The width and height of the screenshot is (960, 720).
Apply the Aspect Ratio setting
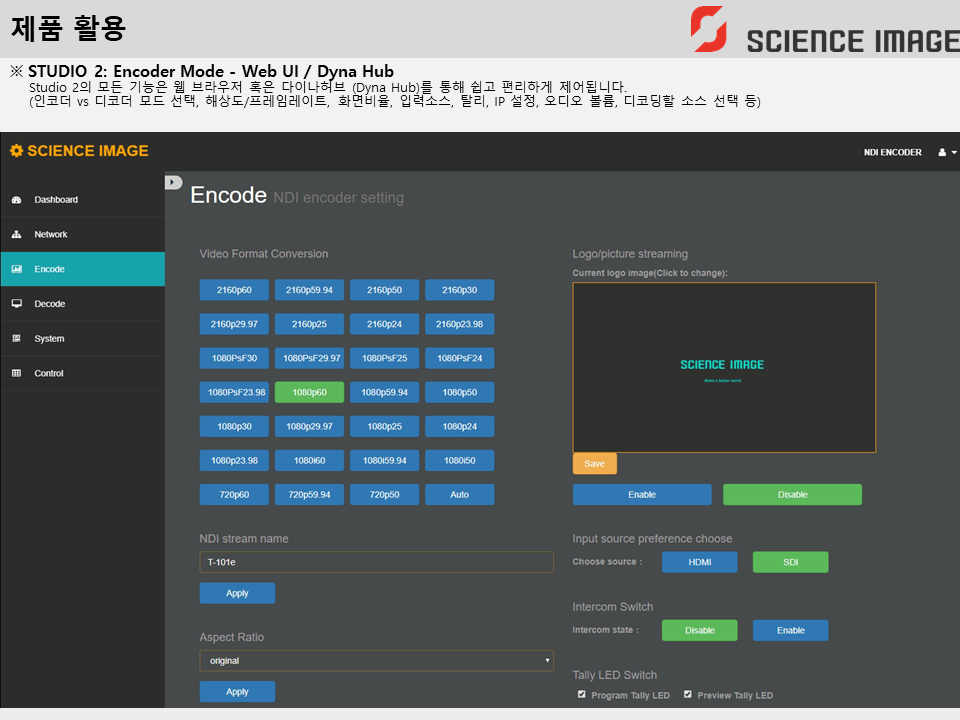click(237, 692)
